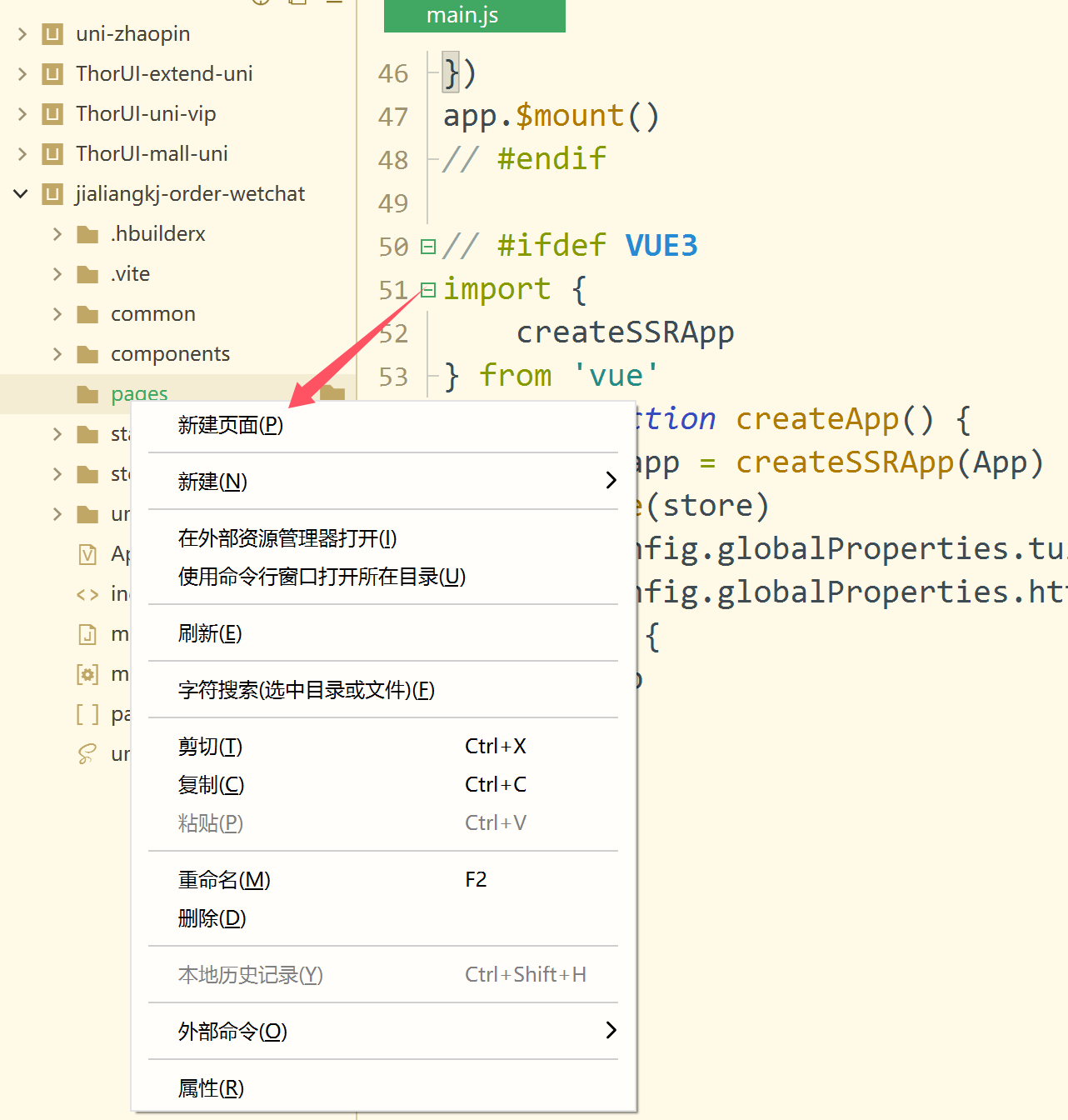Click the components folder icon
Screen dimensions: 1068x1120
pos(87,354)
